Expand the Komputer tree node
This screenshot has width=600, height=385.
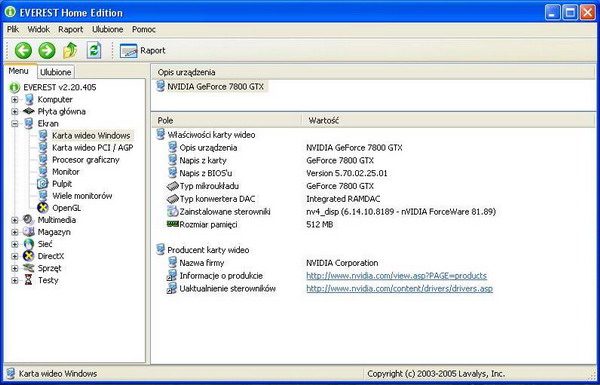click(x=15, y=100)
